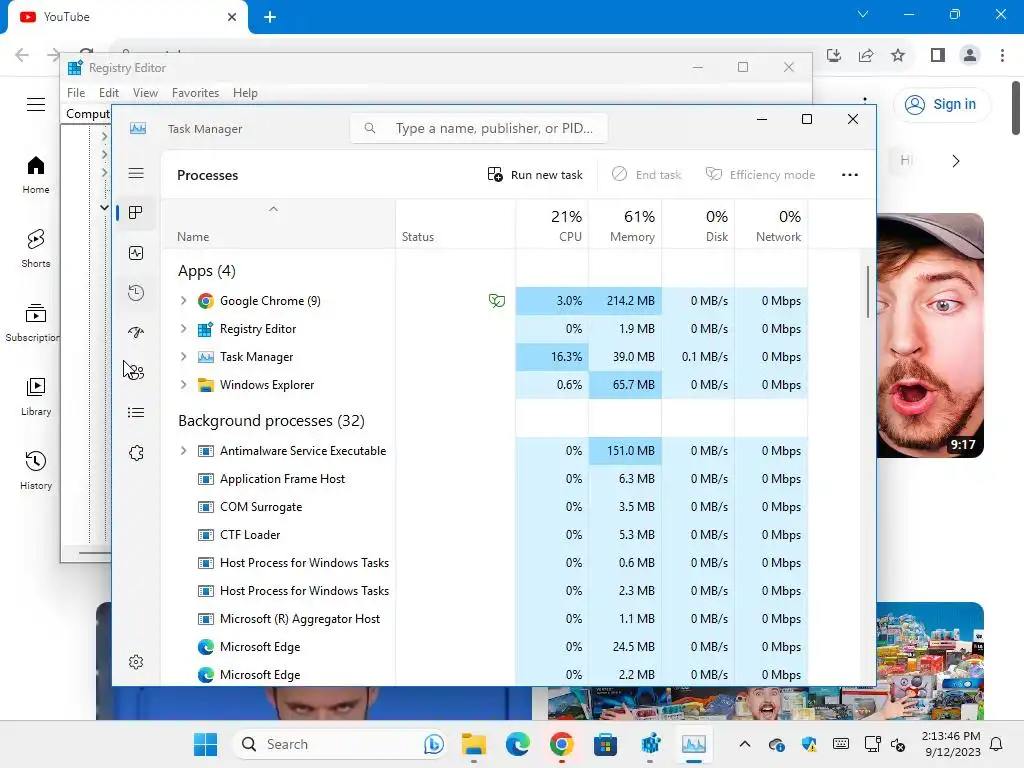Expand the Google Chrome (9) process group
The height and width of the screenshot is (768, 1024).
point(184,300)
